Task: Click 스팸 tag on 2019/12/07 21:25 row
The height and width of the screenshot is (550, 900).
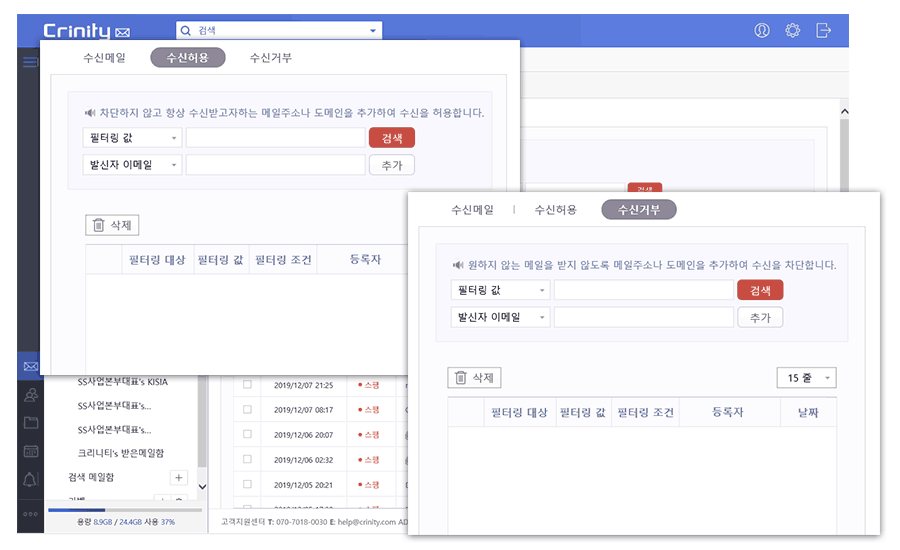Action: point(368,385)
